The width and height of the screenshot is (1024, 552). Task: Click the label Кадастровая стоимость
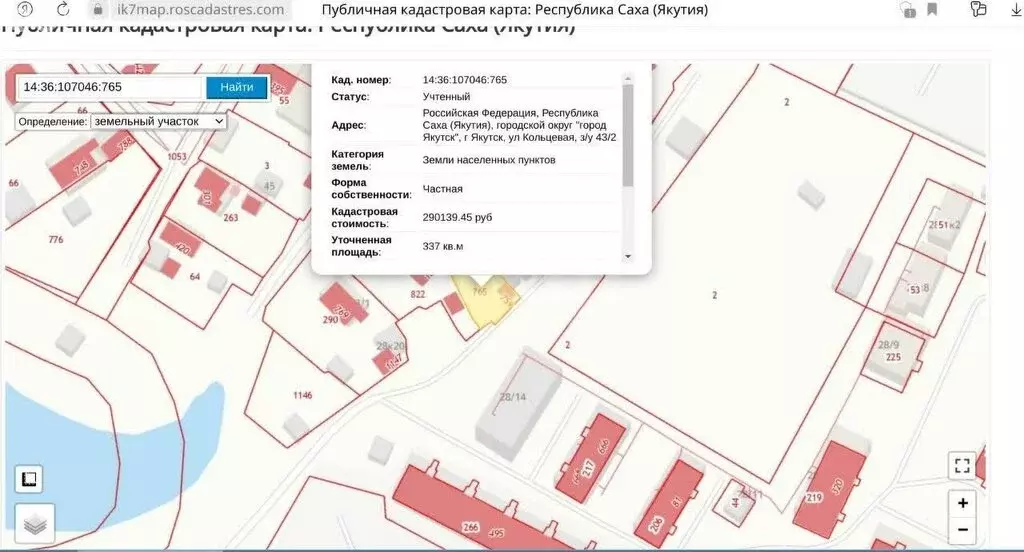click(364, 218)
